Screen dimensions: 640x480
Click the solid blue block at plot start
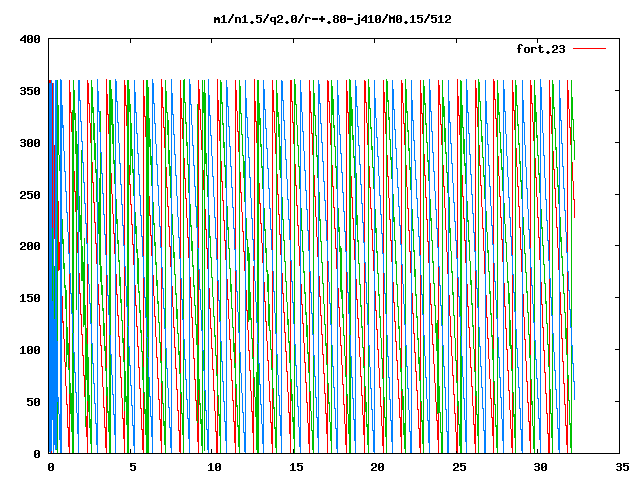[52, 267]
